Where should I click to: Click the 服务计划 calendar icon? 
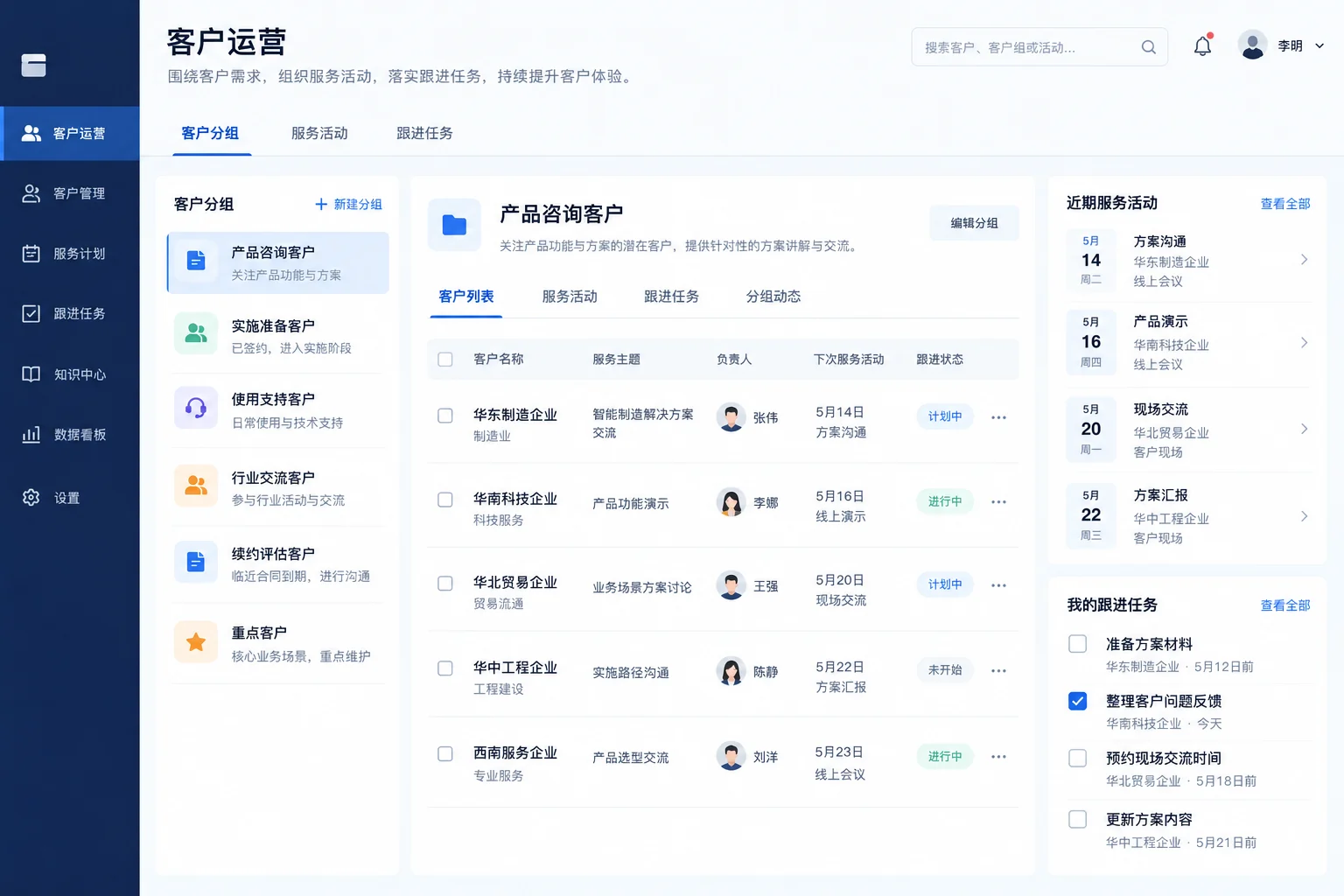pyautogui.click(x=31, y=254)
